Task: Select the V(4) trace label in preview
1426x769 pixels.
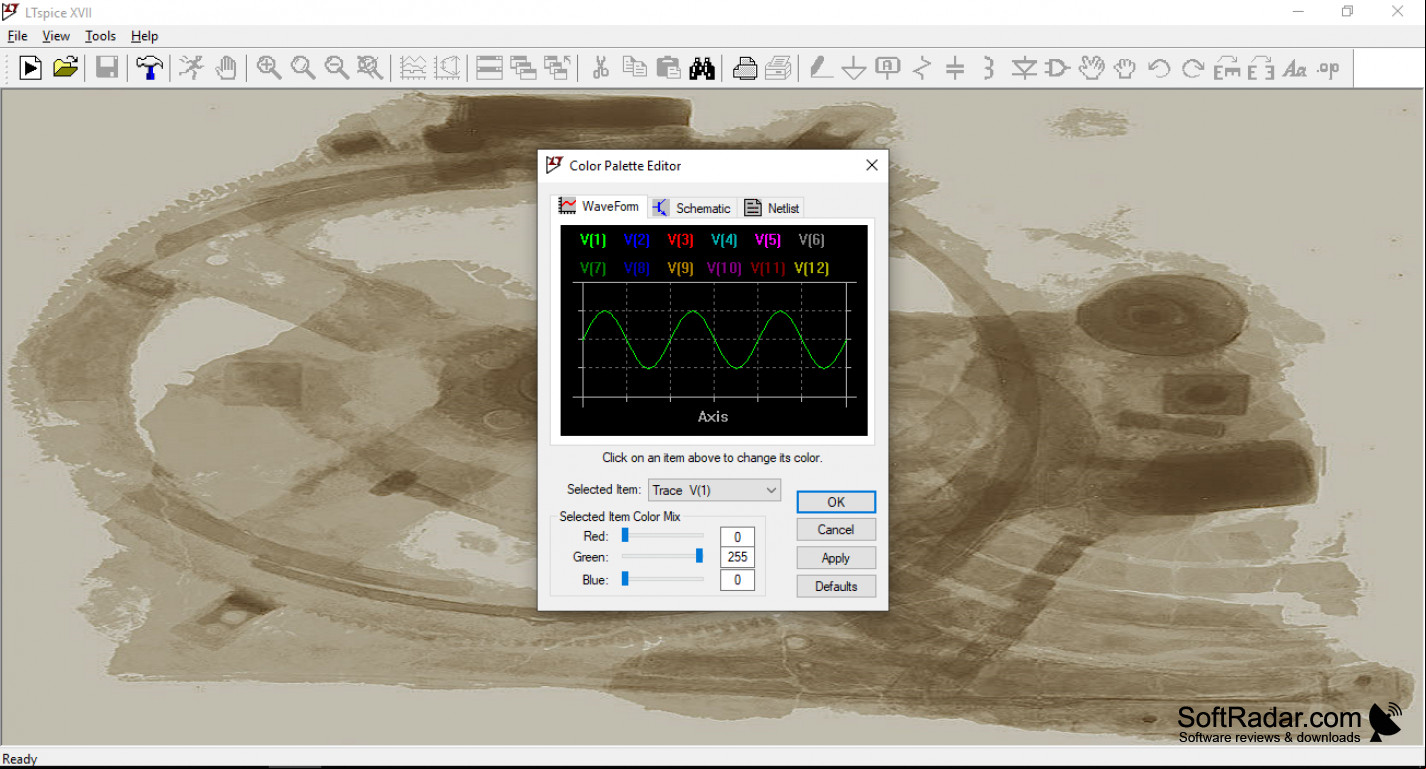Action: click(x=724, y=240)
